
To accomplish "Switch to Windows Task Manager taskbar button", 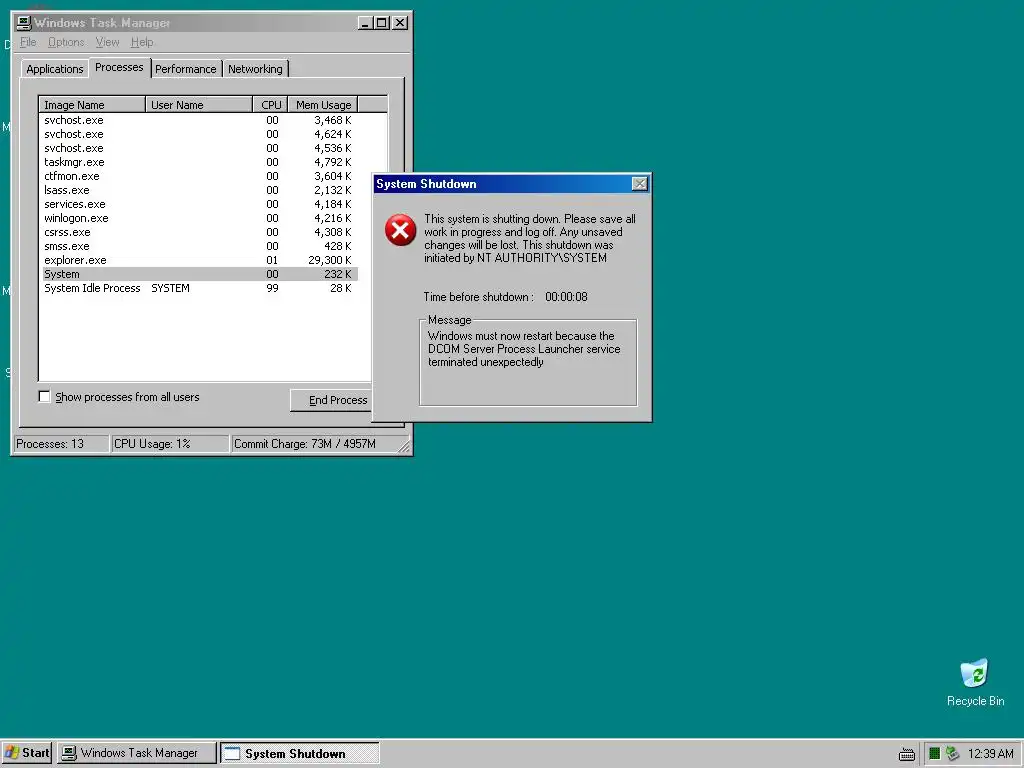I will tap(136, 753).
